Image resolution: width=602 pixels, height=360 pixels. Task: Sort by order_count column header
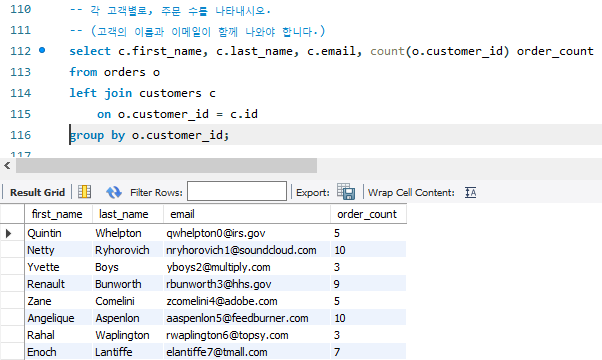point(368,214)
